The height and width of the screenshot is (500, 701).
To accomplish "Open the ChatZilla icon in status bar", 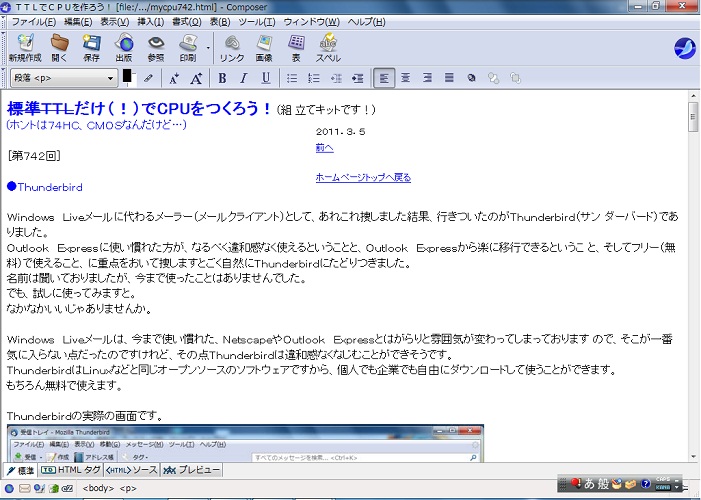I will coord(67,488).
